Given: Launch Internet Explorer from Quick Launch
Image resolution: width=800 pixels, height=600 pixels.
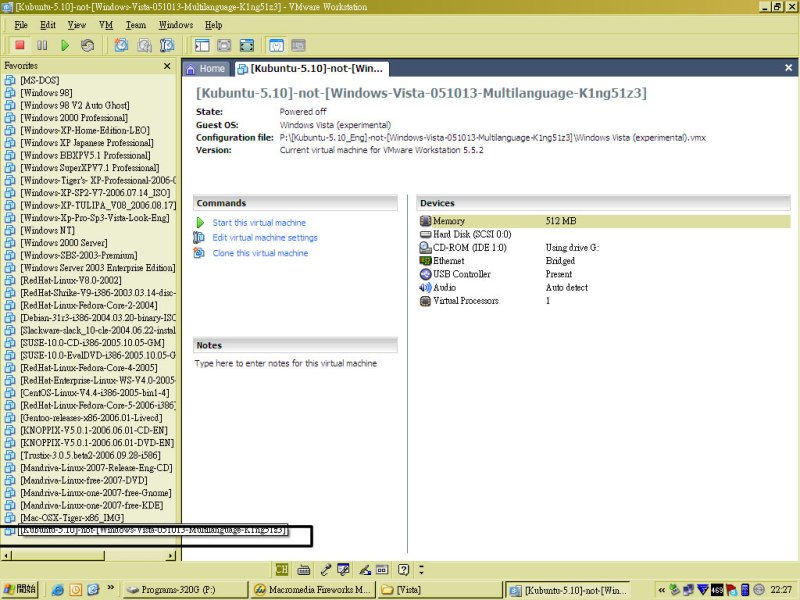Looking at the screenshot, I should 58,590.
